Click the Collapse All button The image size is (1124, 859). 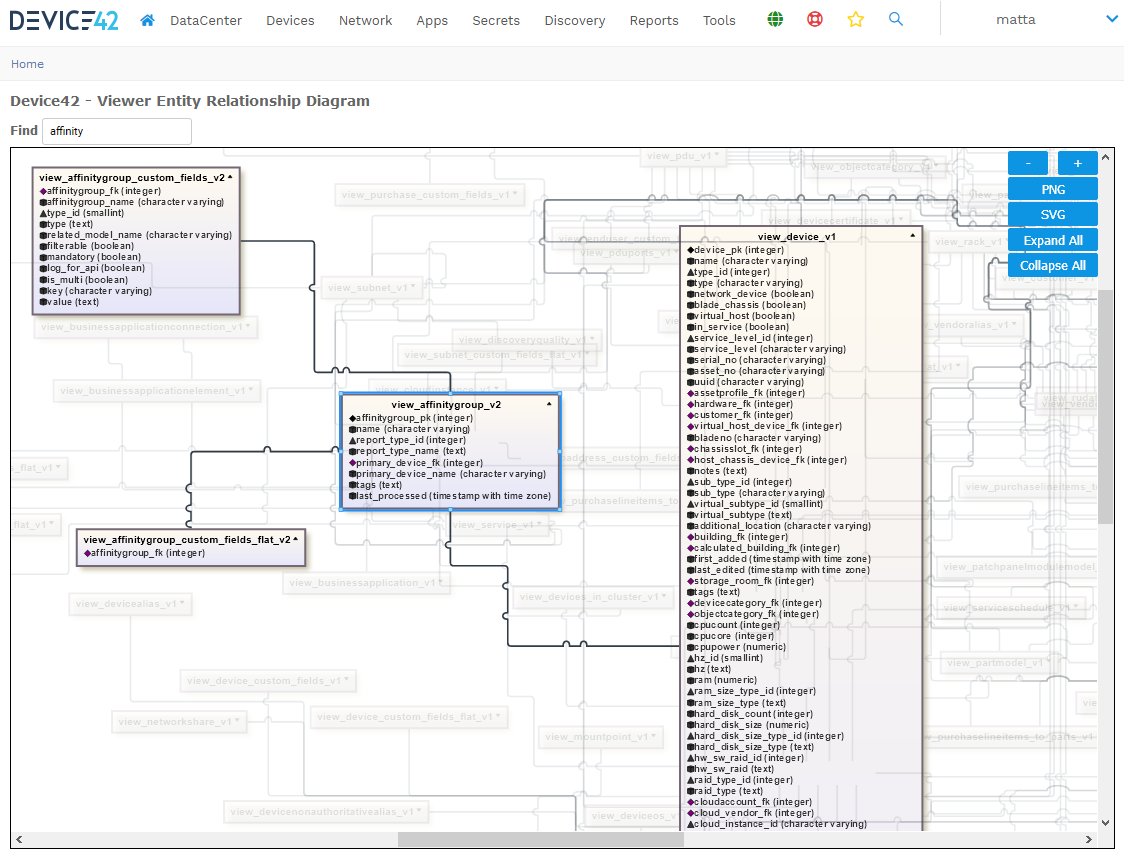[x=1053, y=265]
